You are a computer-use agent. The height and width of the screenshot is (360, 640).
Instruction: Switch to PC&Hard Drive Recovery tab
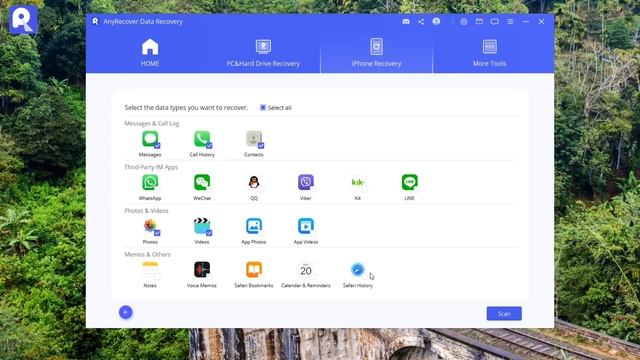pos(263,53)
